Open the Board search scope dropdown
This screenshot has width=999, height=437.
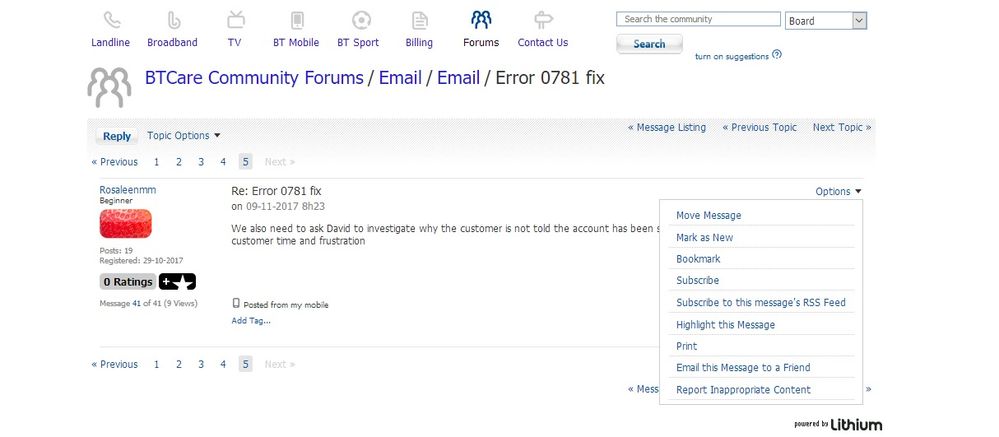coord(826,20)
